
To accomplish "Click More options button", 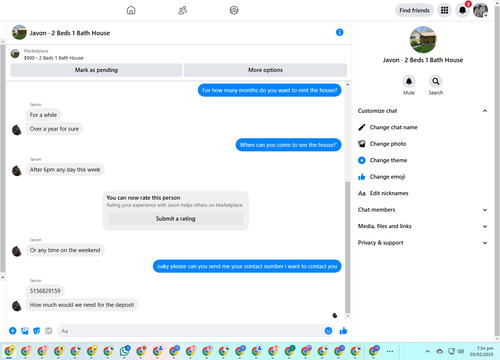I will 265,70.
